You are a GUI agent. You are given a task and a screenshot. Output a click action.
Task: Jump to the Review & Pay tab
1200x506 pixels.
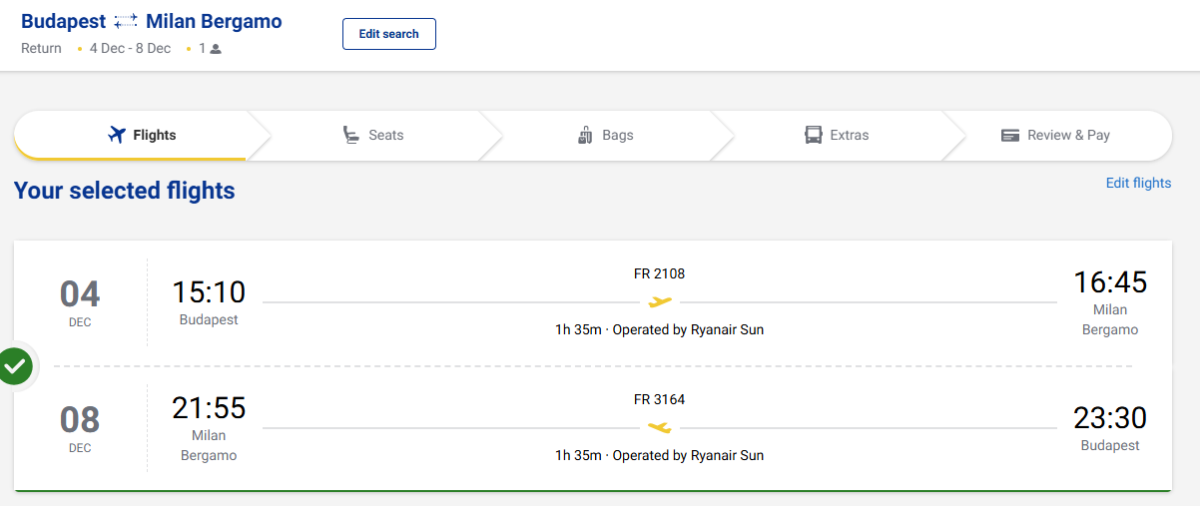[1057, 135]
